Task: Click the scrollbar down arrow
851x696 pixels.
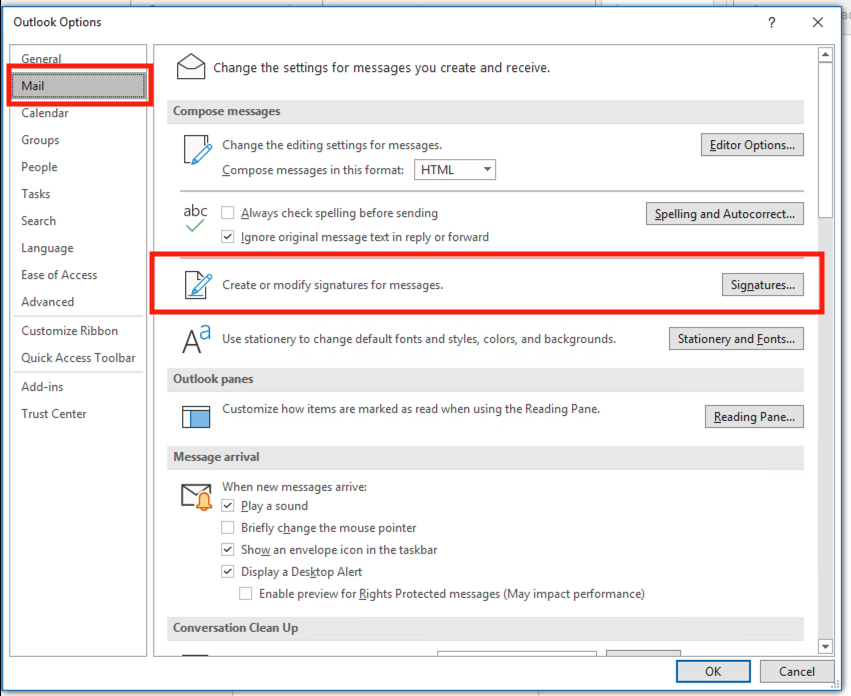Action: click(825, 646)
